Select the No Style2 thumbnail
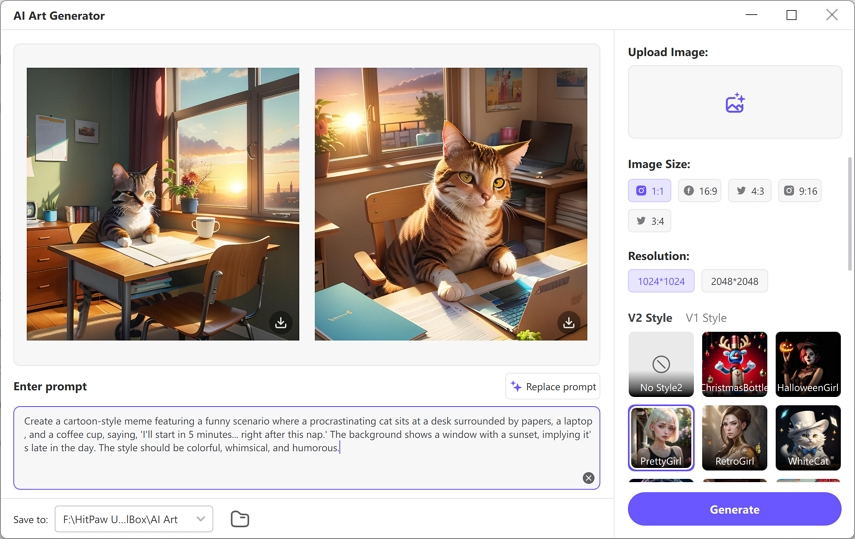855x539 pixels. 661,364
